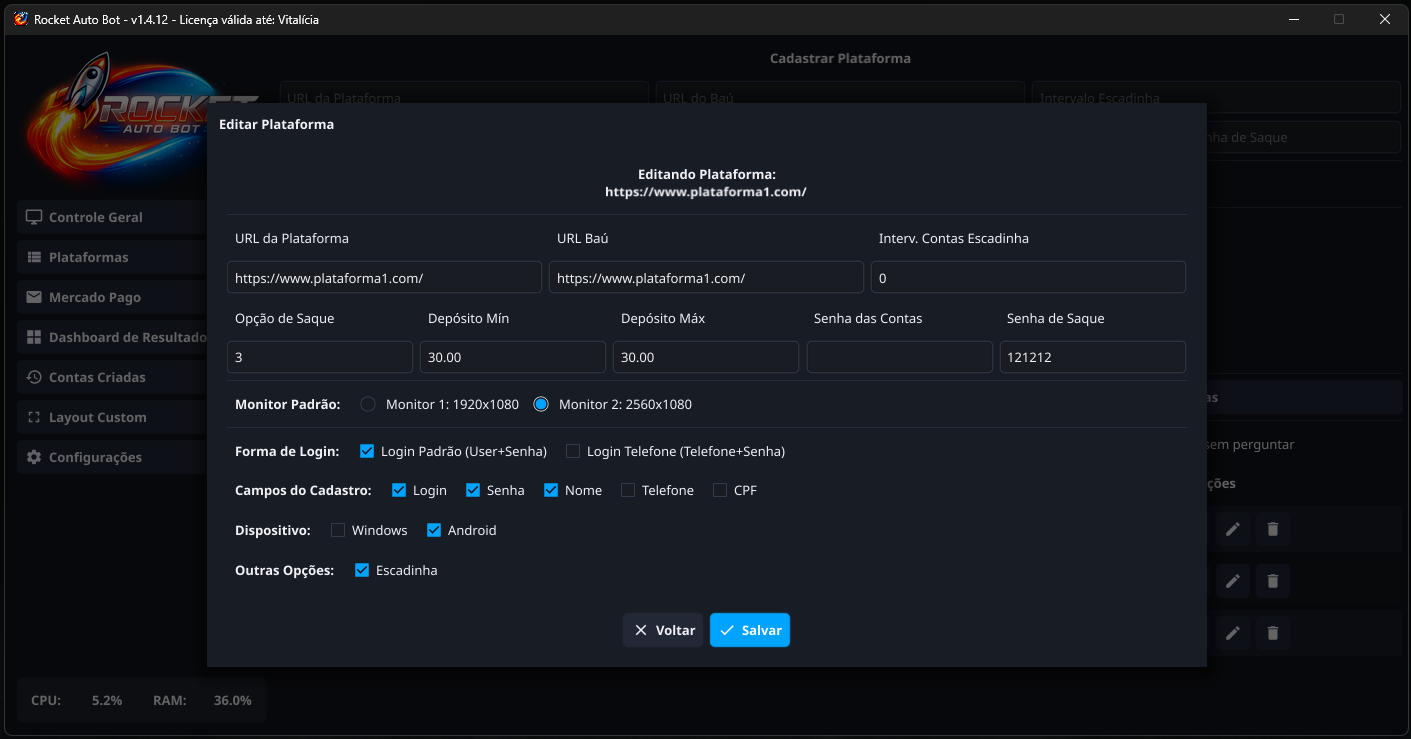Click the URL Baú text field

[705, 277]
